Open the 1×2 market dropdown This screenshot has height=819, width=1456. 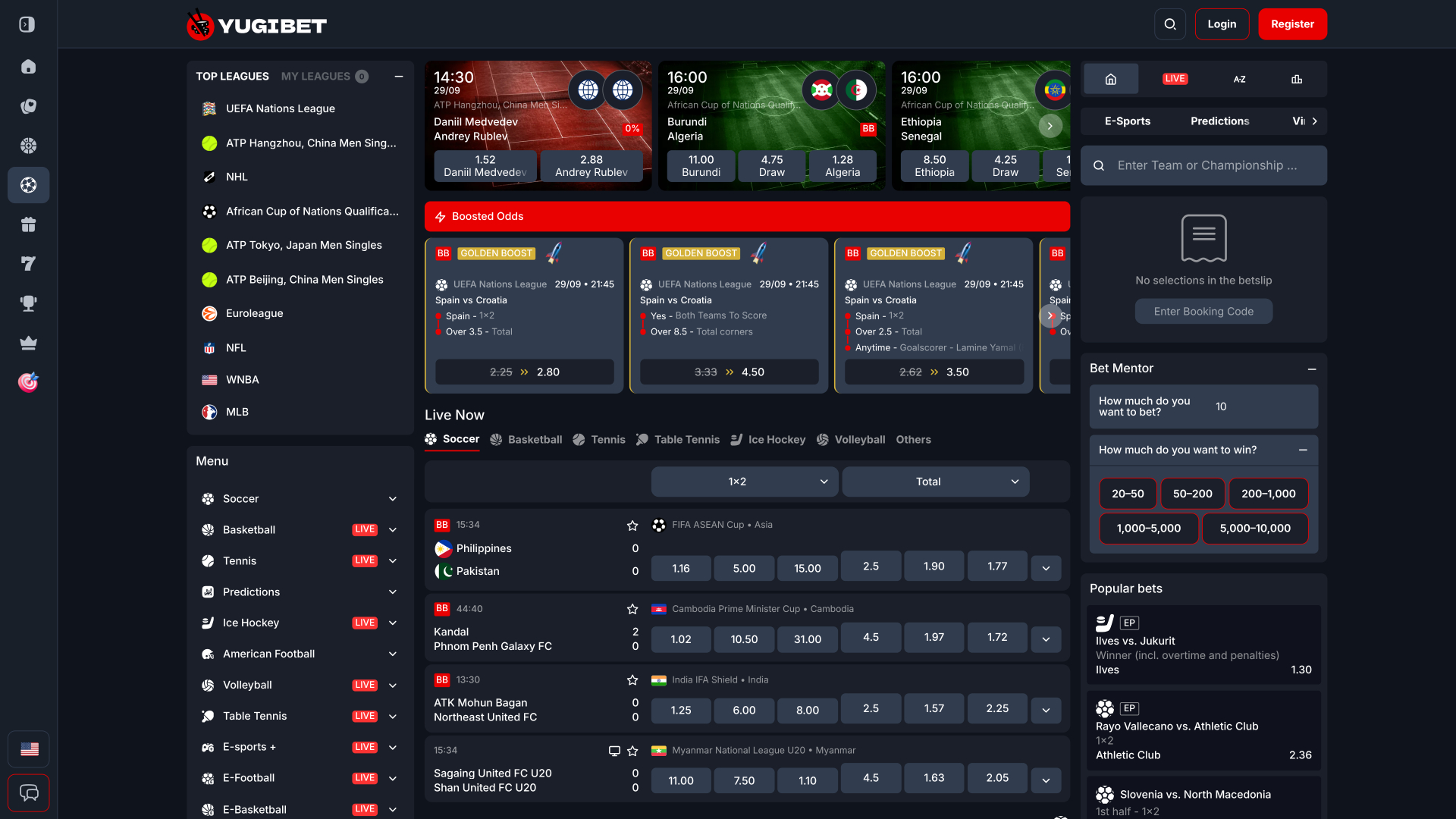[745, 482]
